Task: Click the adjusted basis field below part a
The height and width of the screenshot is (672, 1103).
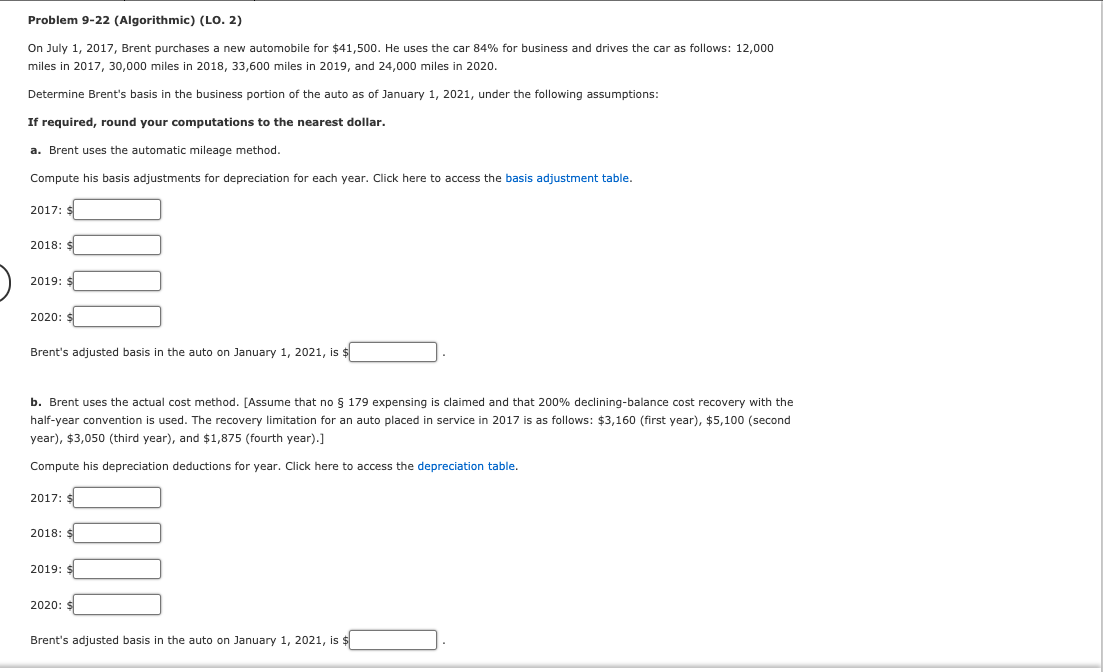Action: [x=392, y=351]
